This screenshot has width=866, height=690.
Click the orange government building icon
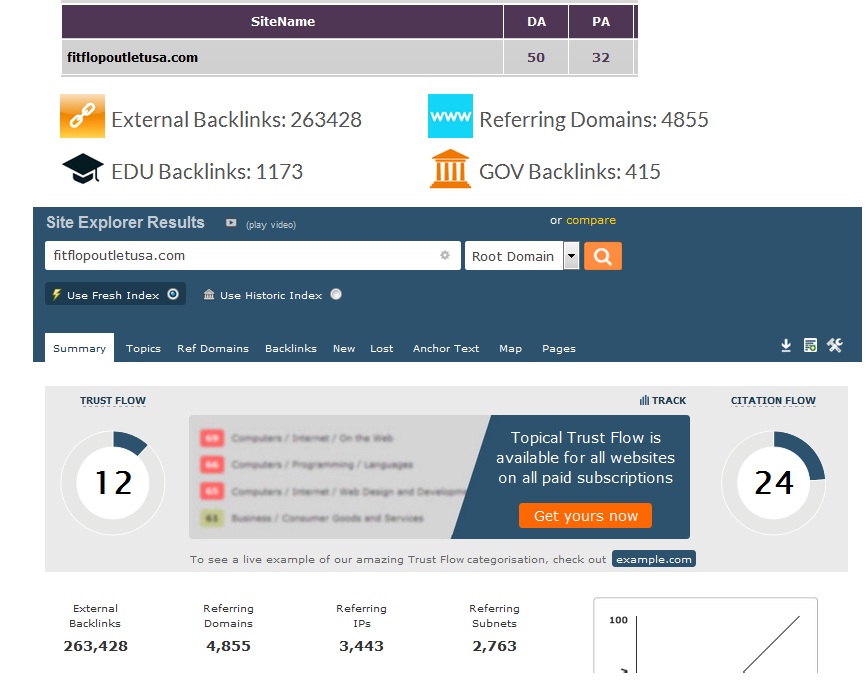coord(450,168)
